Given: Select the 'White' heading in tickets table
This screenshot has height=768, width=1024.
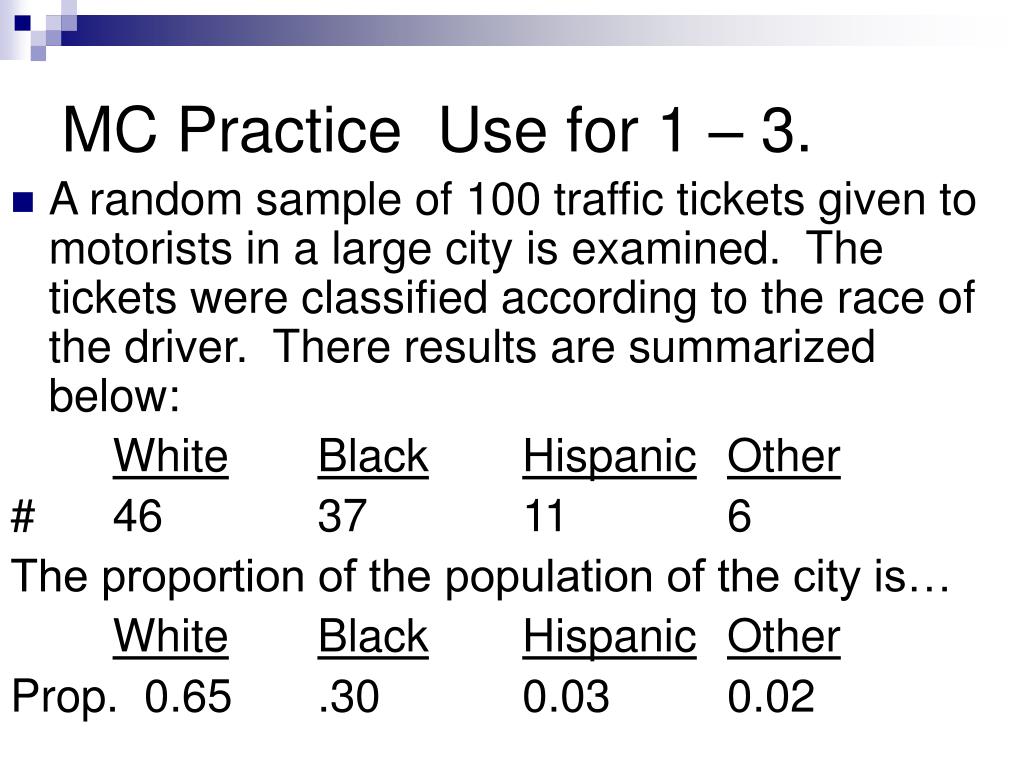Looking at the screenshot, I should (x=170, y=456).
